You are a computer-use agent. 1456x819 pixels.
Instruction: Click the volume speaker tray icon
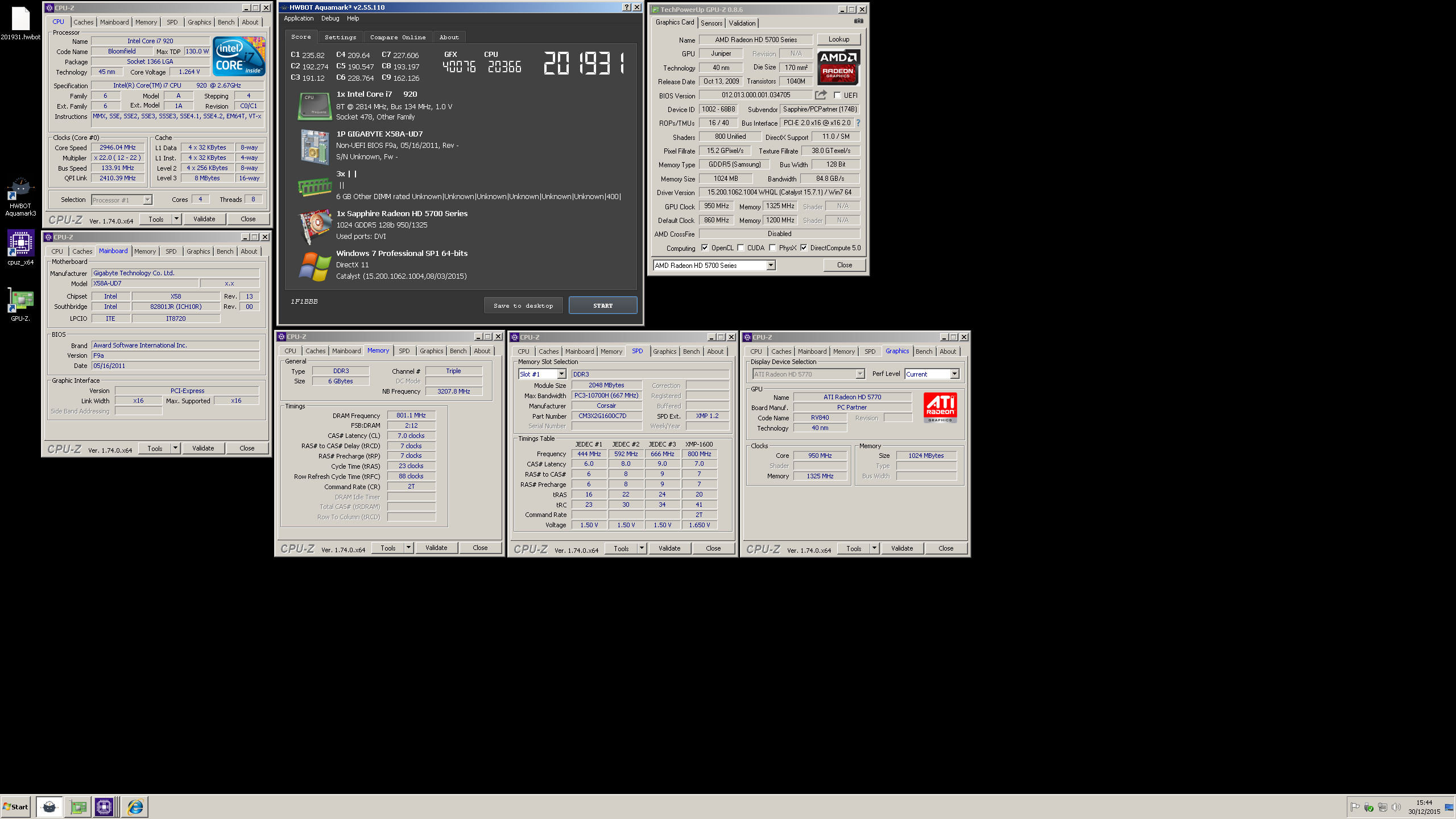coord(1396,807)
